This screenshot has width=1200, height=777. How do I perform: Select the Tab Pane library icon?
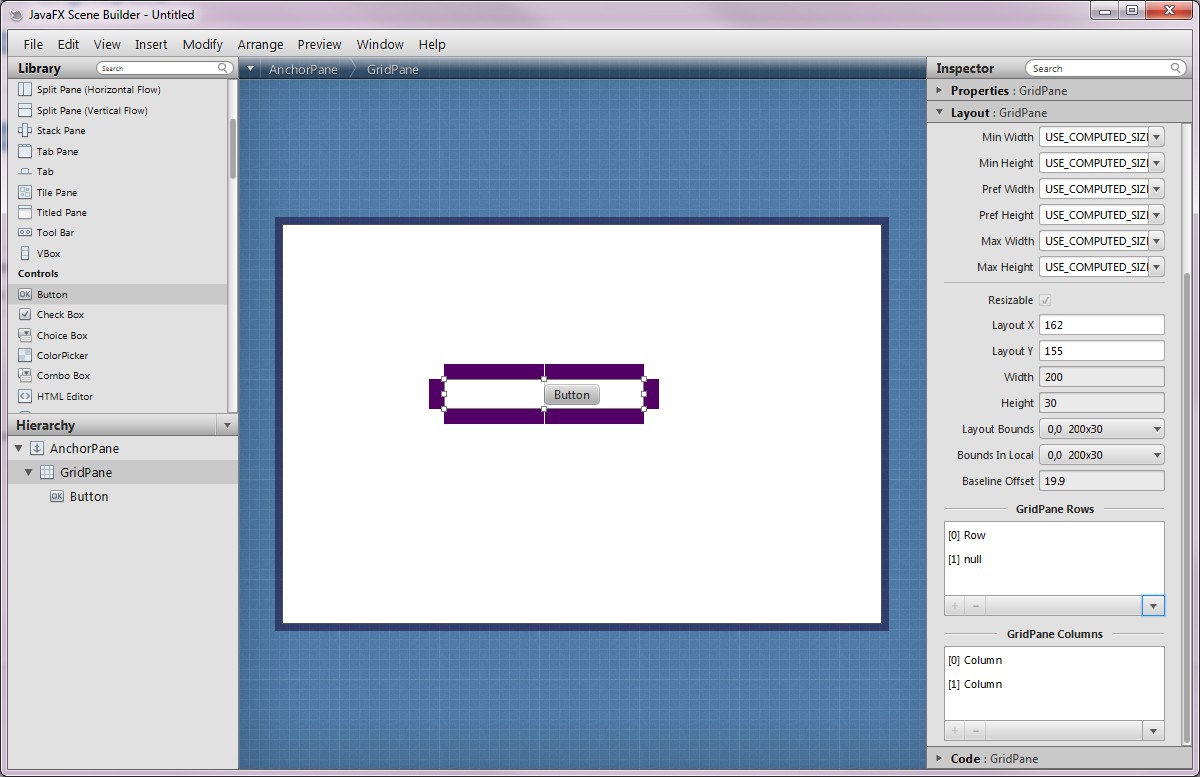click(x=25, y=152)
